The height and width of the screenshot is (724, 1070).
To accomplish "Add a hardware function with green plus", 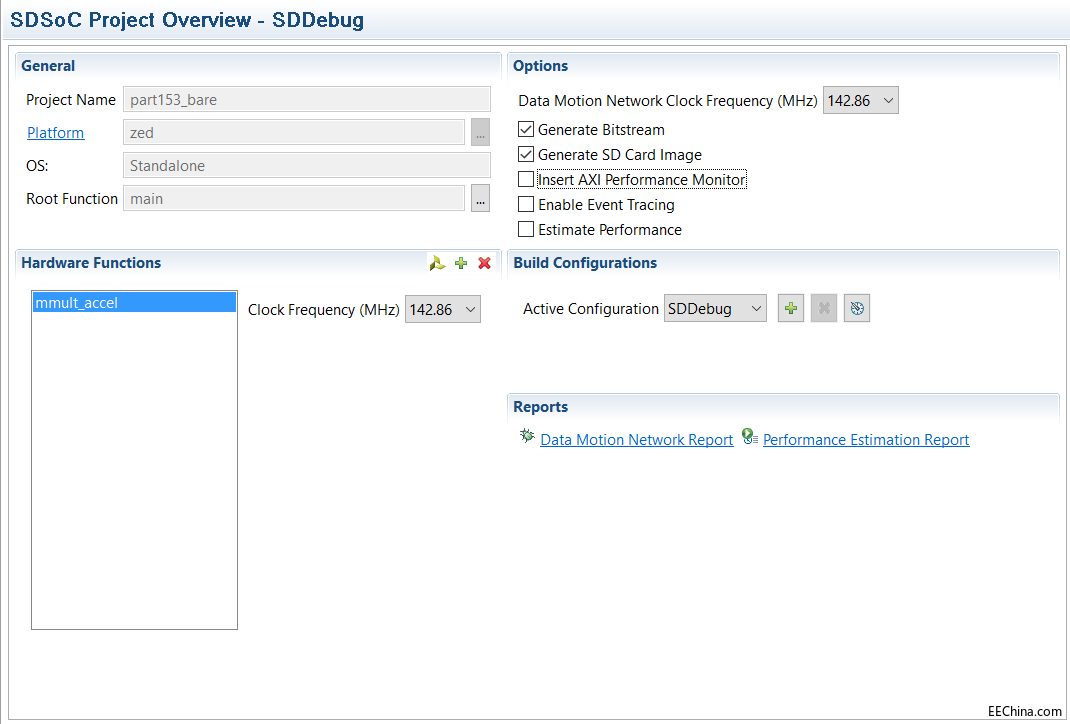I will tap(461, 263).
